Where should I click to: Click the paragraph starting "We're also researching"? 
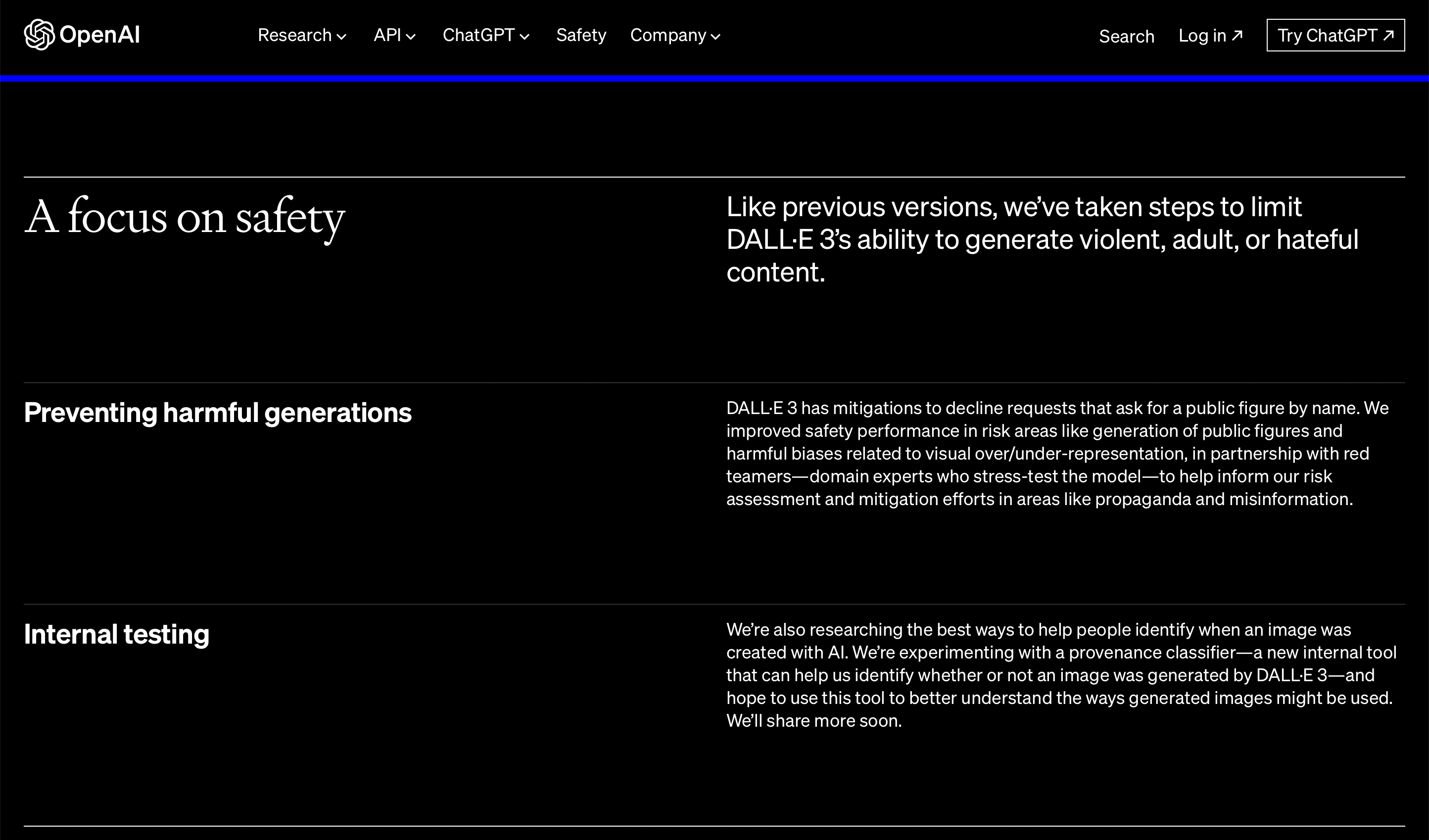point(1061,675)
